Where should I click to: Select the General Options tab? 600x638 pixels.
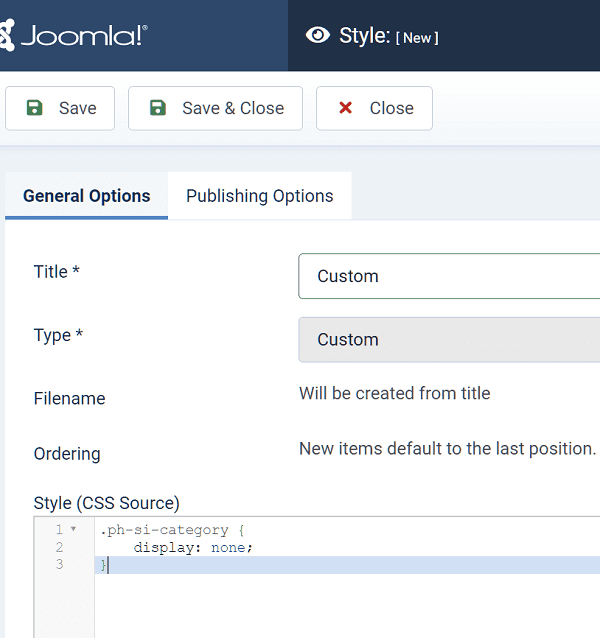point(86,196)
